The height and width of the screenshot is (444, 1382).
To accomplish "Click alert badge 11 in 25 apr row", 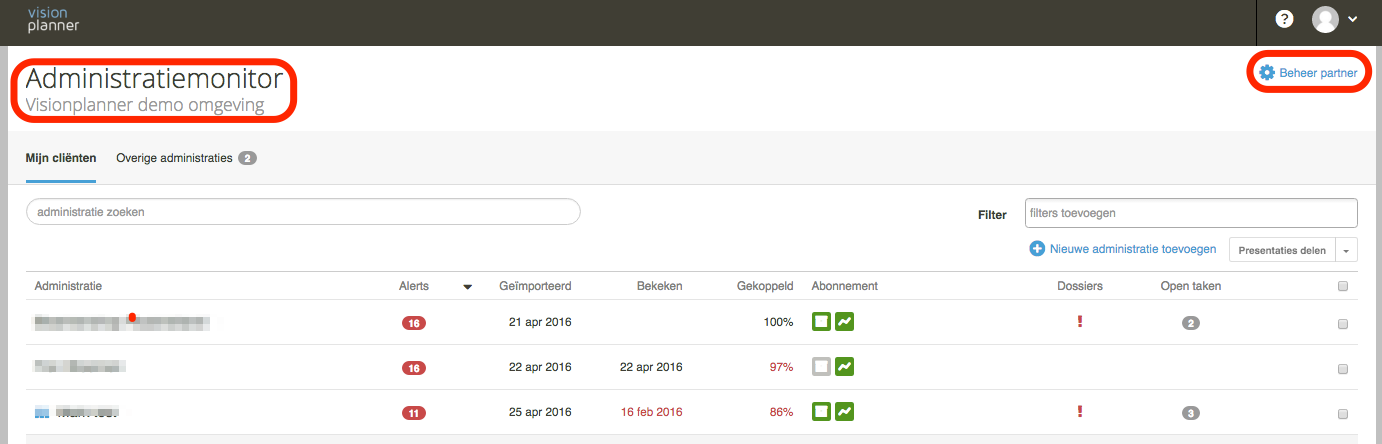I will coord(413,413).
